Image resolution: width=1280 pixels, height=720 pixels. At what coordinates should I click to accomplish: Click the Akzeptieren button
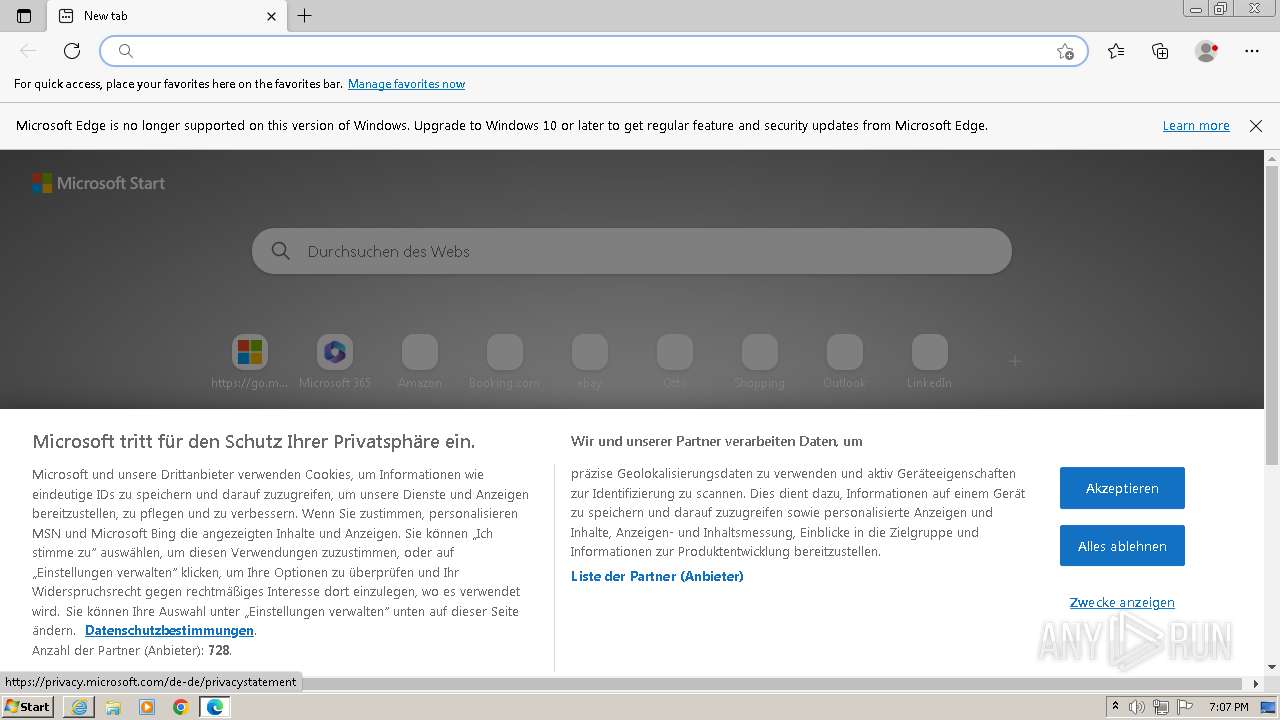(1122, 488)
